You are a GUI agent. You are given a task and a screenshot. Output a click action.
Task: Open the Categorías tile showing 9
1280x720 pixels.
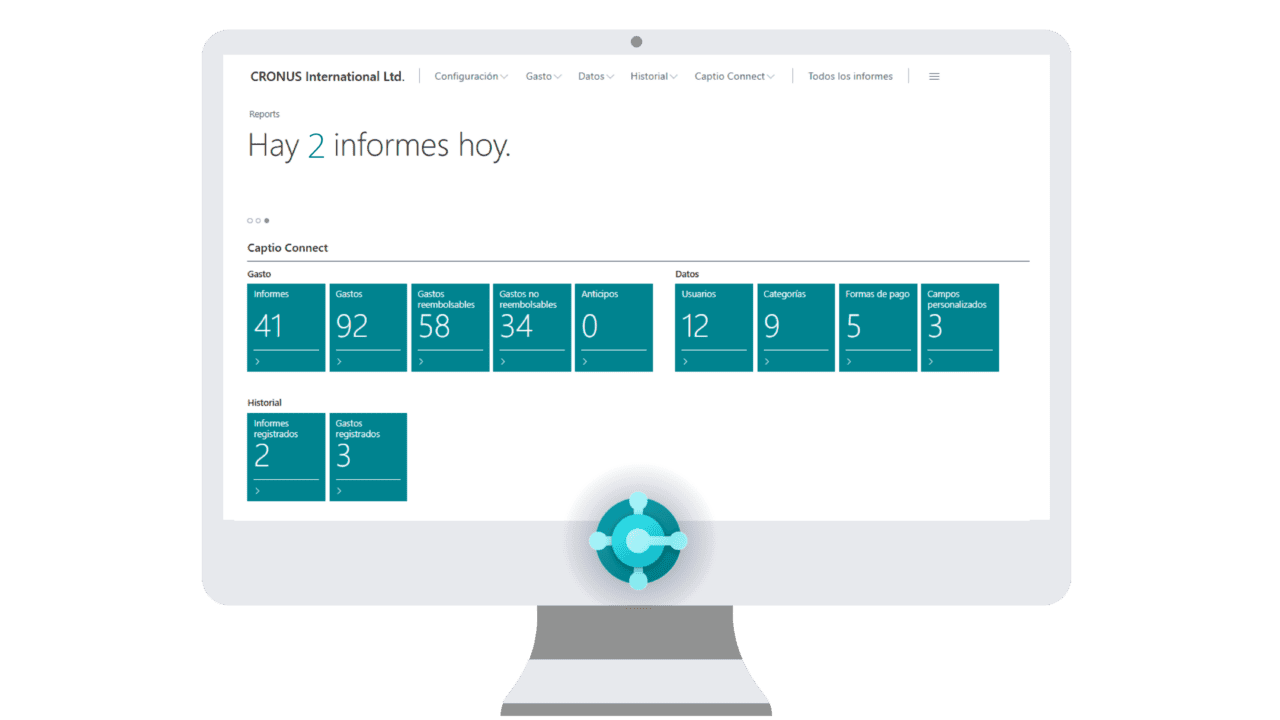coord(796,327)
